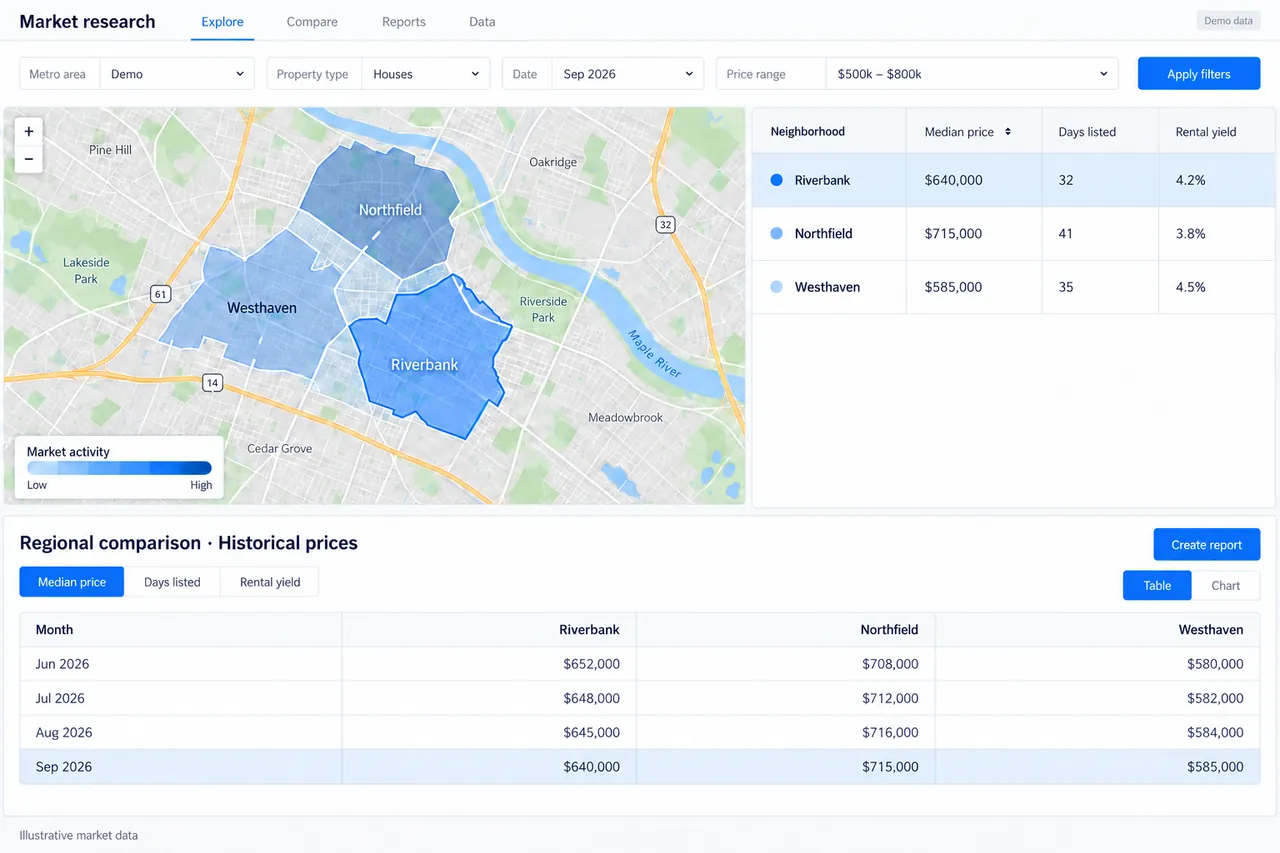Click the Rental yield column header
The image size is (1280, 853).
pos(1206,132)
